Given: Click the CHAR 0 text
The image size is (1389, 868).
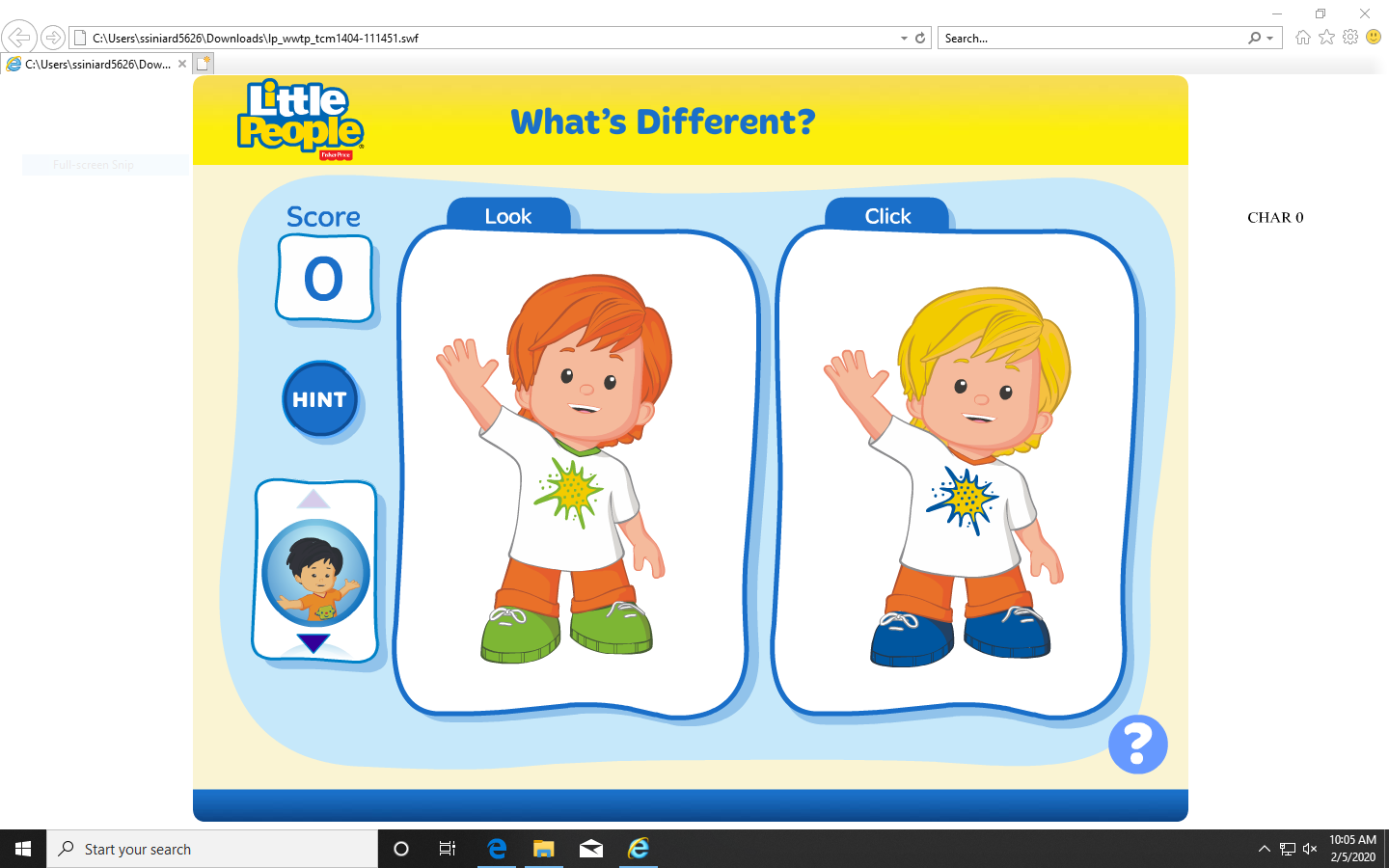Looking at the screenshot, I should pos(1275,218).
